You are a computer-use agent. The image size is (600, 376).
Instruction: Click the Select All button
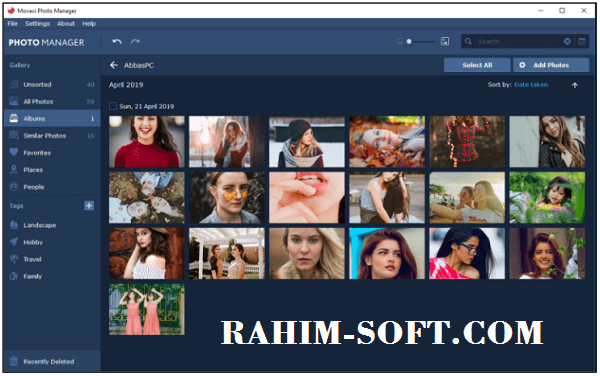[477, 65]
